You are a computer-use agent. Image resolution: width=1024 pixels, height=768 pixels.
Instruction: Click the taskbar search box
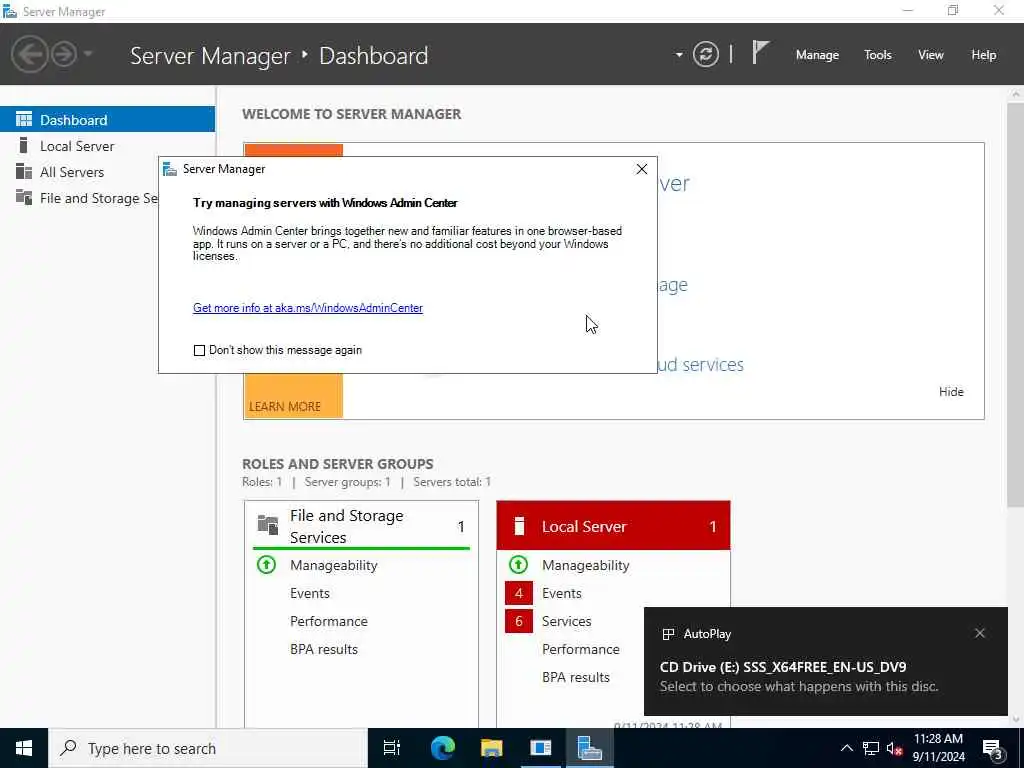pos(208,748)
